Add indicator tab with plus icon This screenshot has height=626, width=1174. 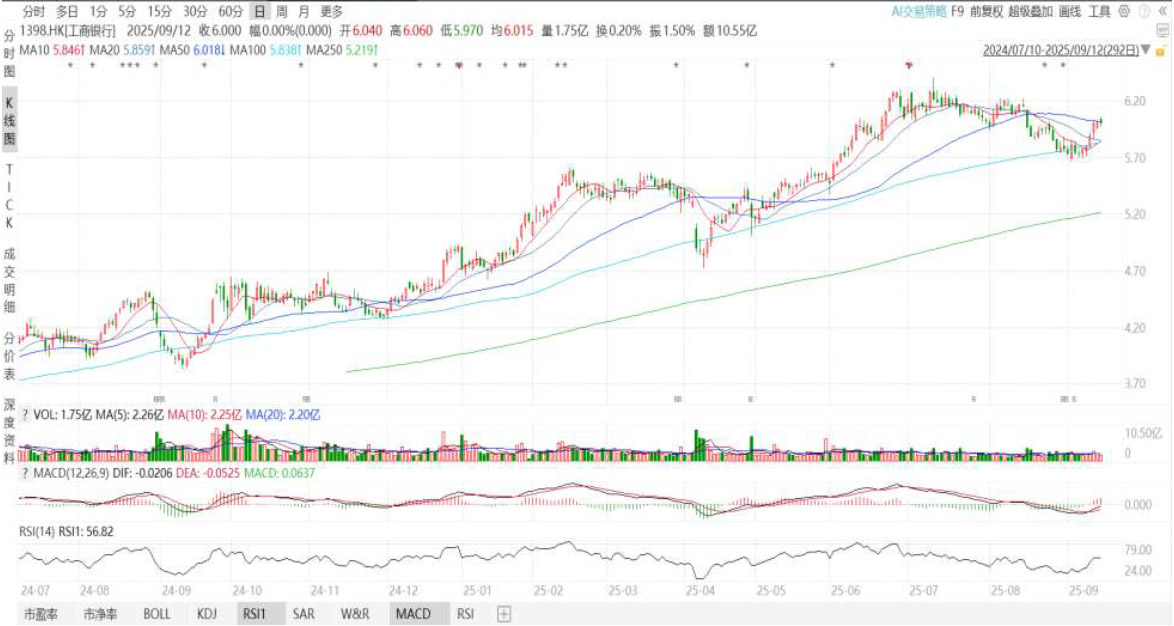coord(504,613)
